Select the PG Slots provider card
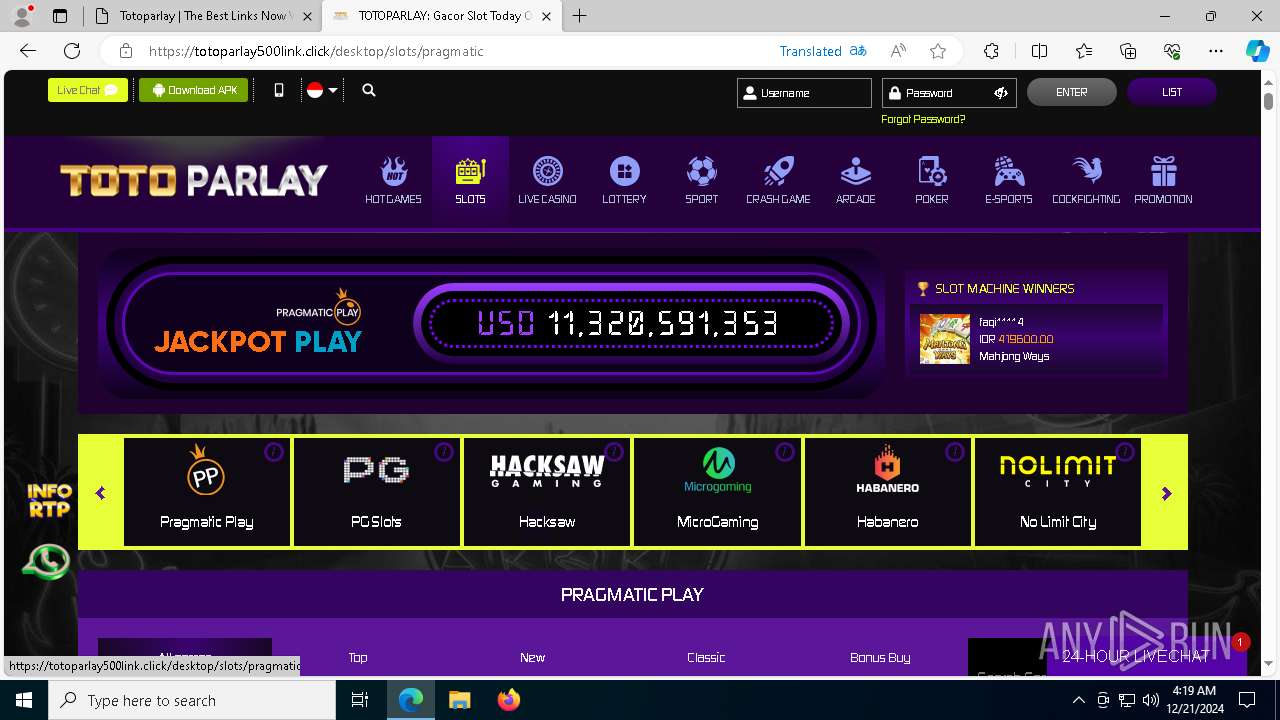The width and height of the screenshot is (1280, 720). pos(377,492)
